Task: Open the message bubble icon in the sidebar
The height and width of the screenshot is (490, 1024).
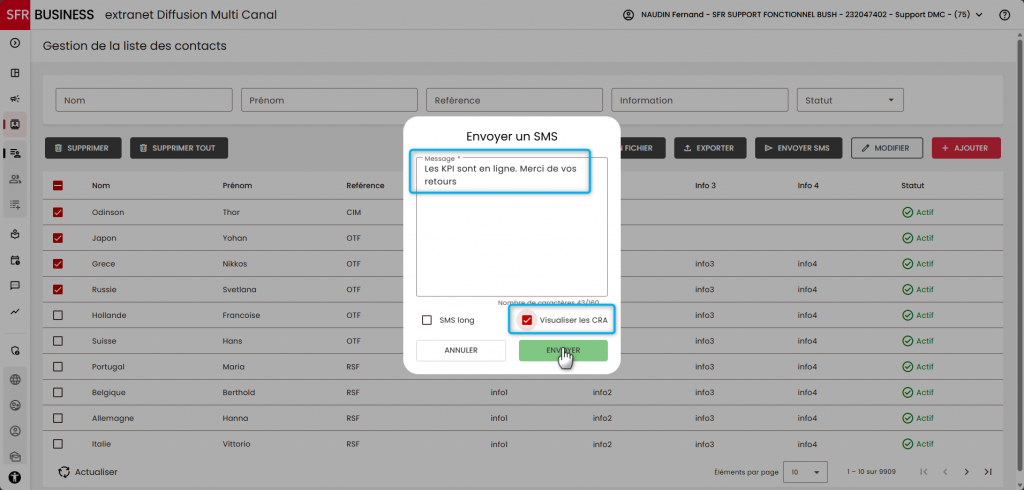Action: [15, 286]
